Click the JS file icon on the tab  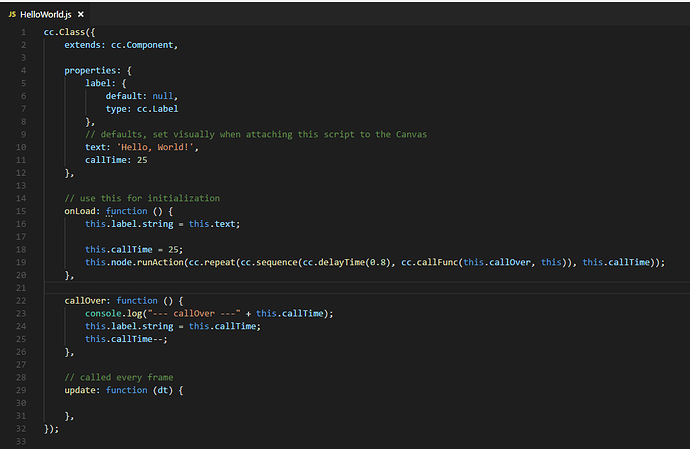[12, 14]
